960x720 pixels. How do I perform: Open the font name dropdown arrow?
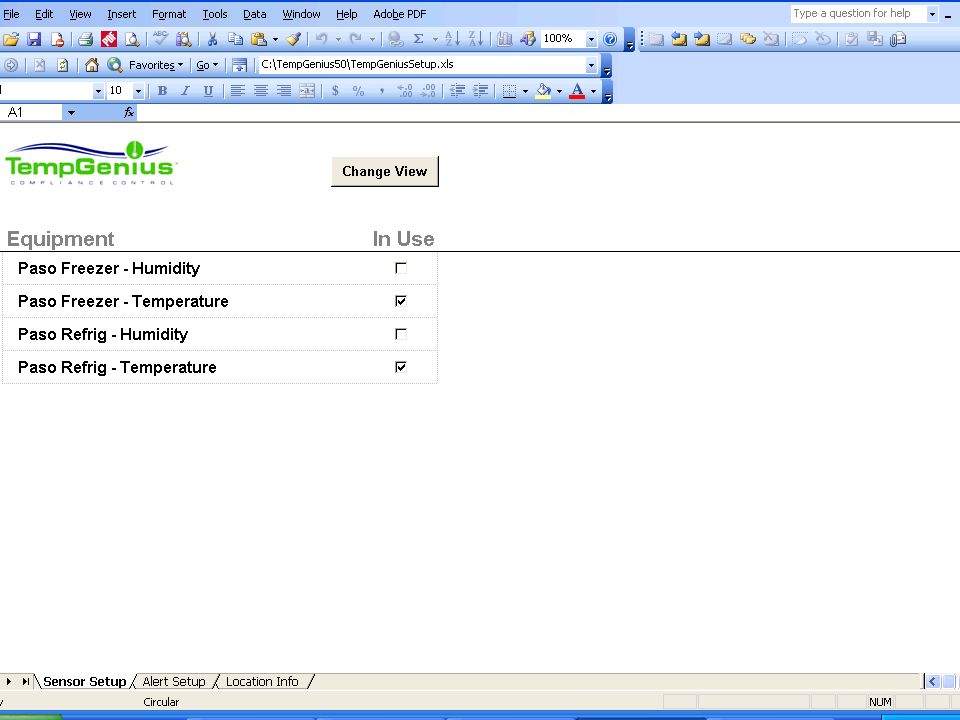98,91
